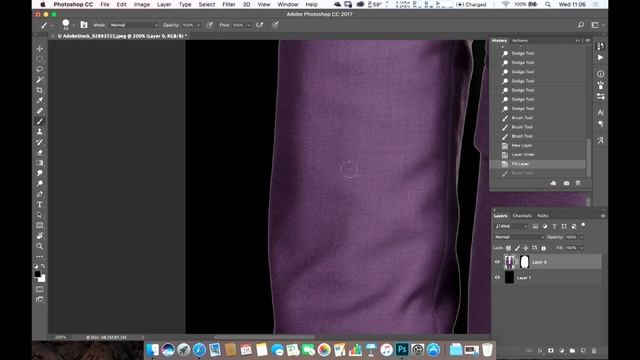Switch to the Paths tab

coord(542,216)
